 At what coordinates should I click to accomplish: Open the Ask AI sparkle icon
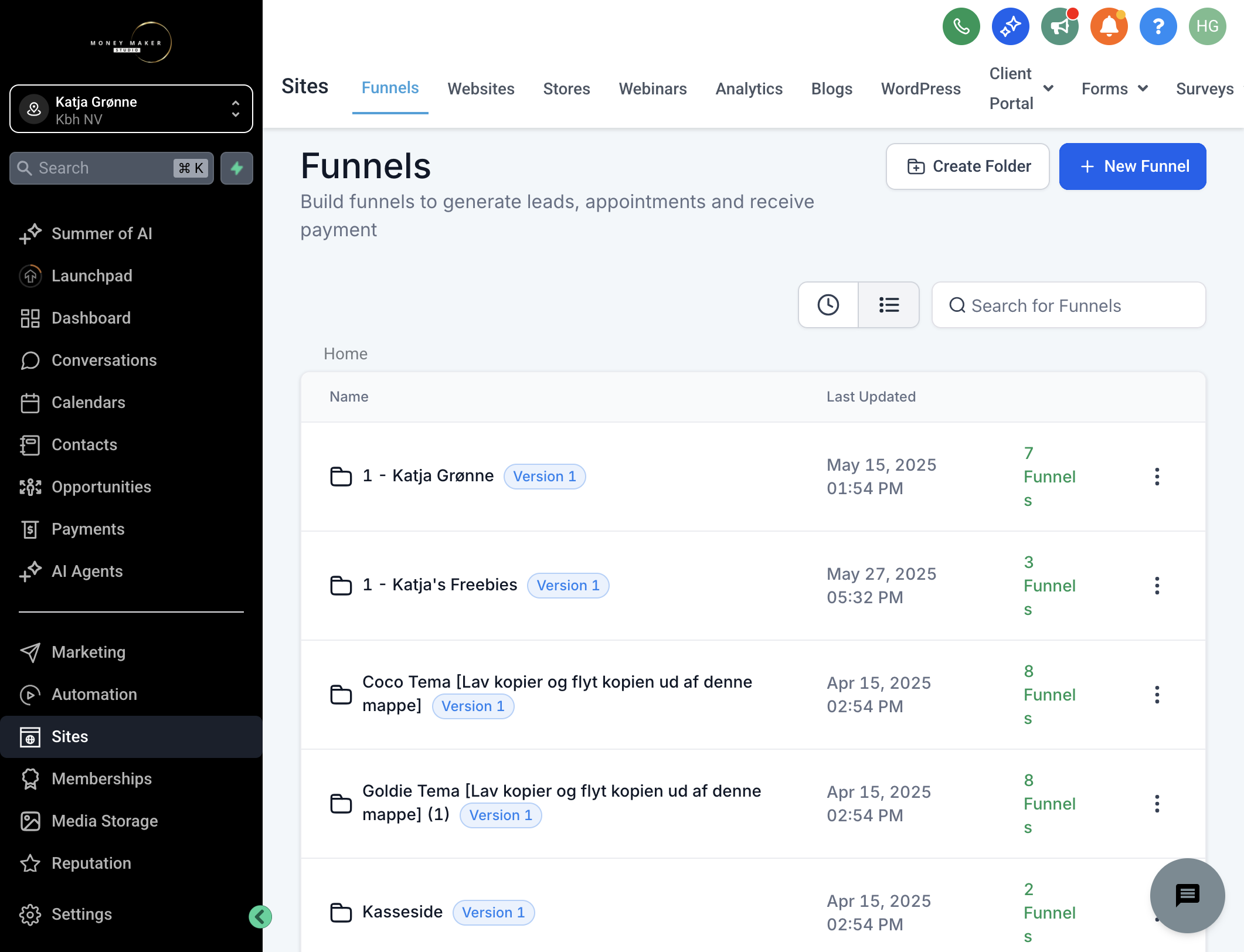point(1010,26)
